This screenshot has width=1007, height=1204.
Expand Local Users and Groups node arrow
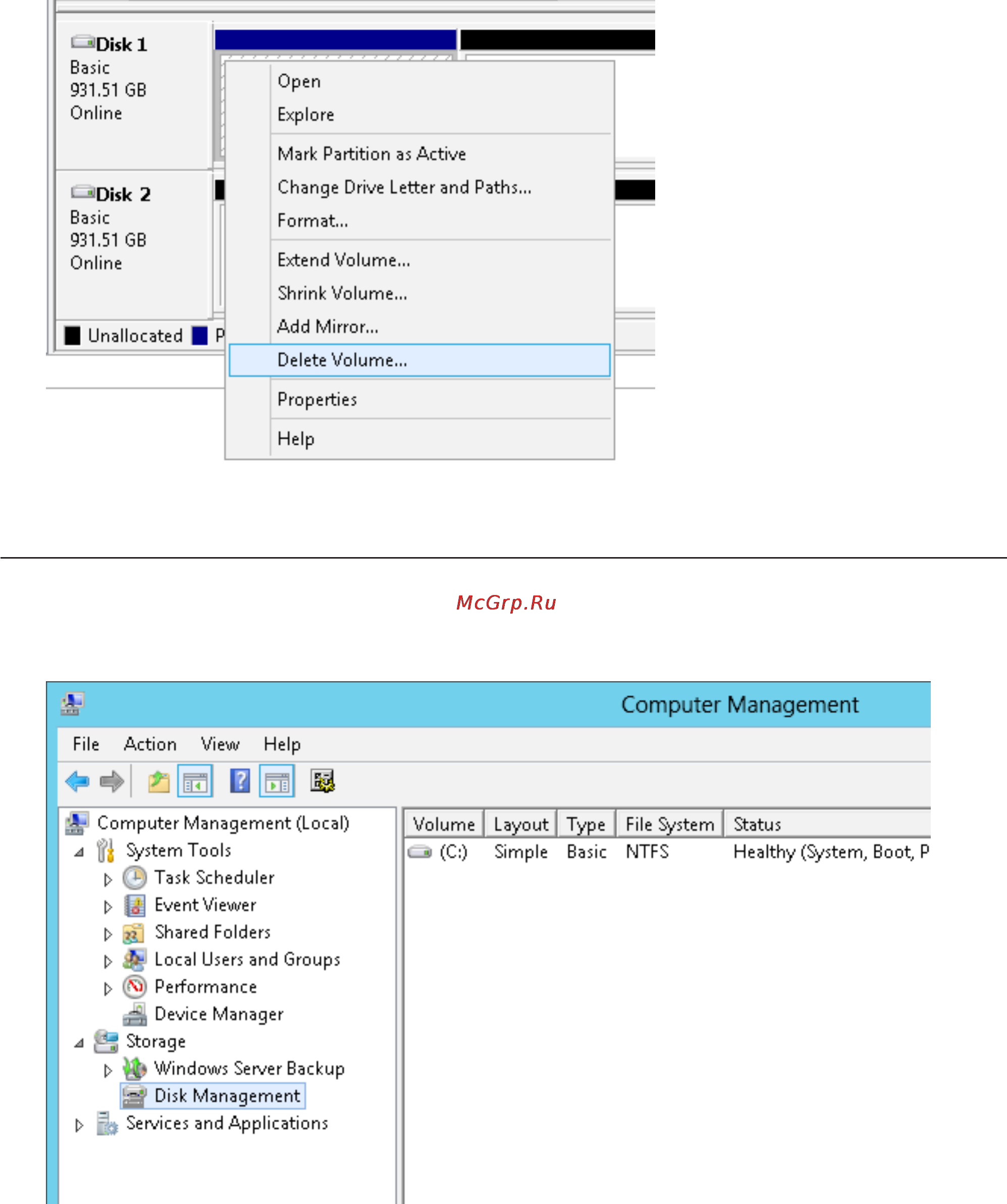coord(108,961)
